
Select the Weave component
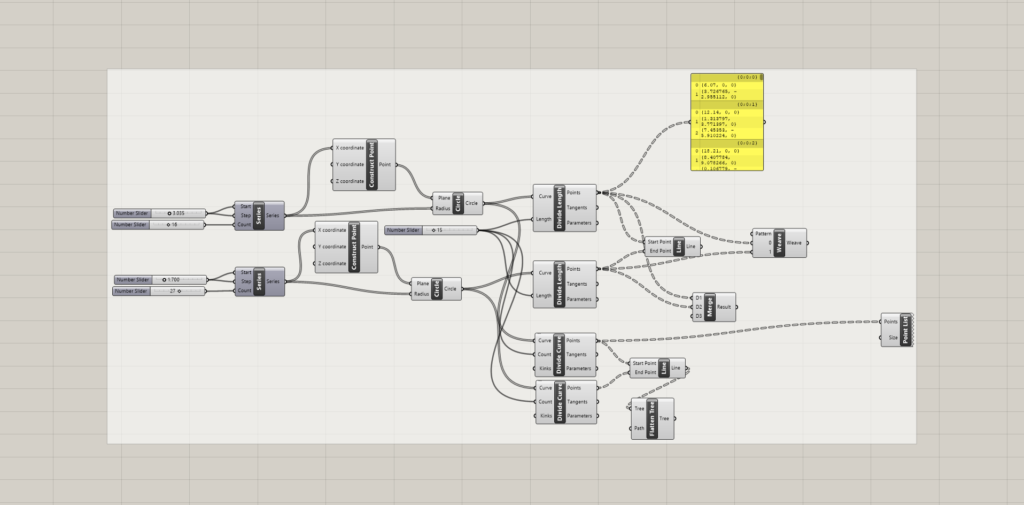tap(779, 243)
